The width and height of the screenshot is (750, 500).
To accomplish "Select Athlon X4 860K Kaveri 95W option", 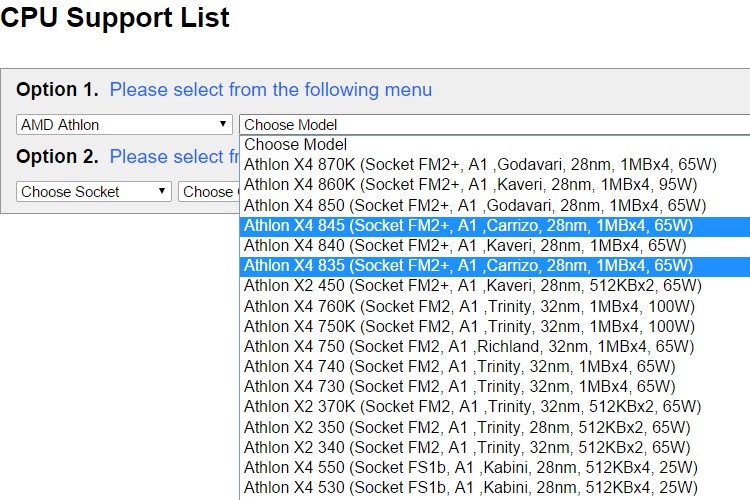I will [495, 185].
